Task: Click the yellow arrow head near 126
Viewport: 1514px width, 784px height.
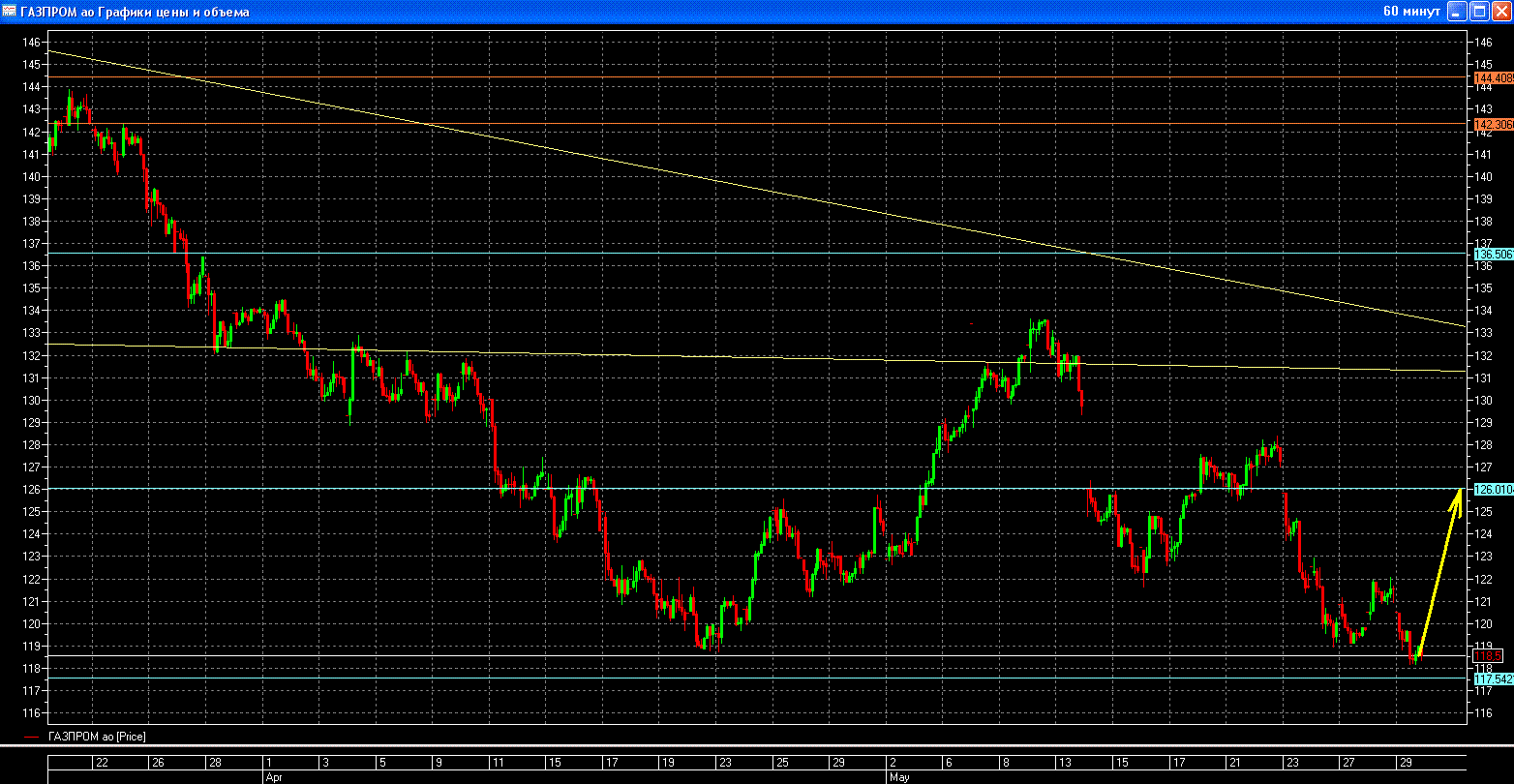Action: pyautogui.click(x=1458, y=496)
